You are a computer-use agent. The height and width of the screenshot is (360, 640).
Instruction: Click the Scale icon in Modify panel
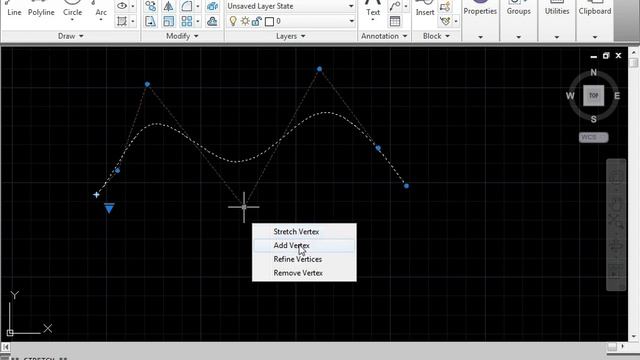168,21
